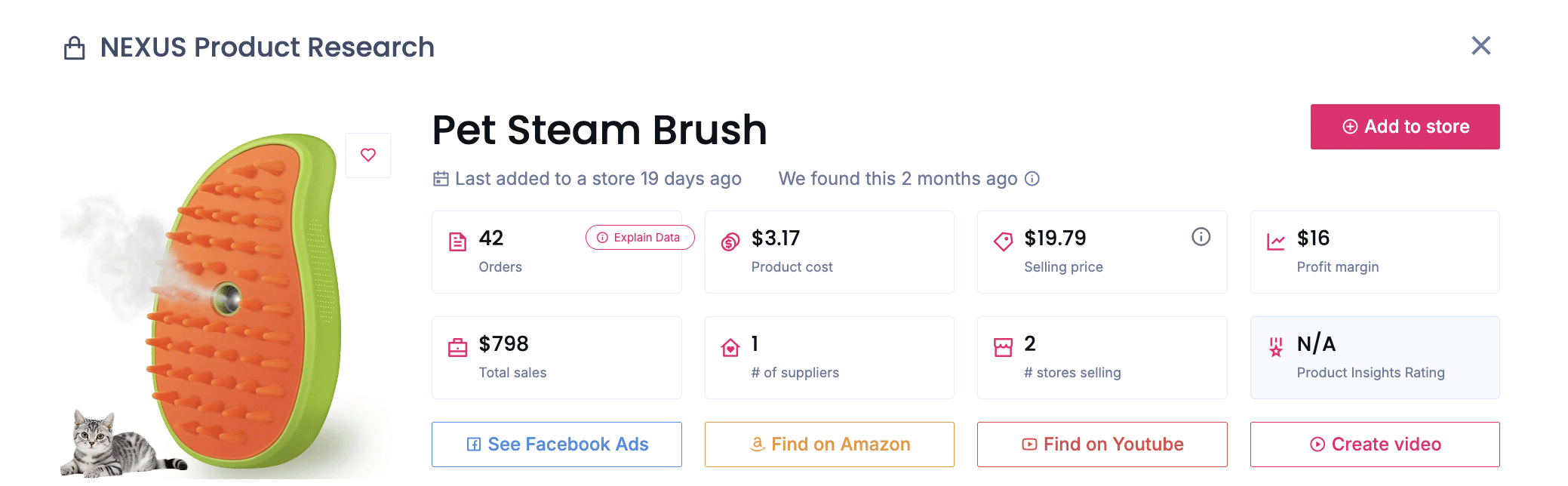Click the Amazon icon in Find on Amazon
Image resolution: width=1568 pixels, height=486 pixels.
pyautogui.click(x=757, y=444)
